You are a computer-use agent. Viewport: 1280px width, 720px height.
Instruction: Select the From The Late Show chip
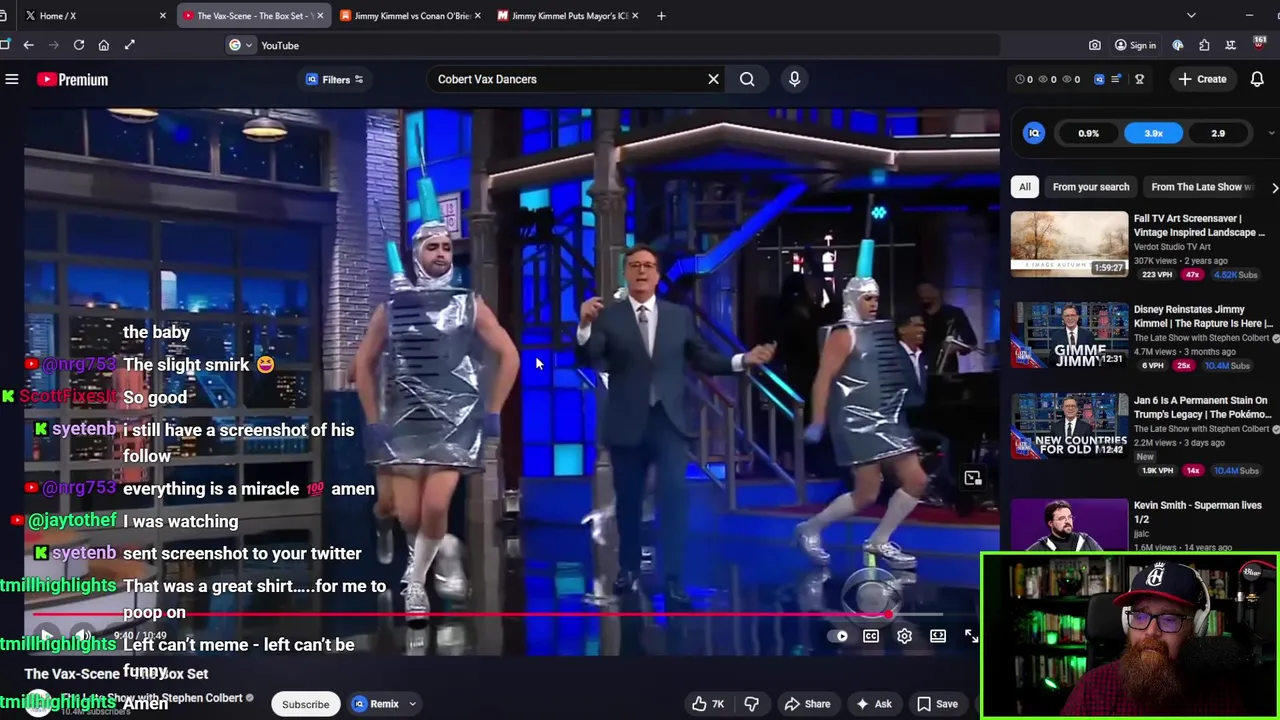pos(1203,187)
